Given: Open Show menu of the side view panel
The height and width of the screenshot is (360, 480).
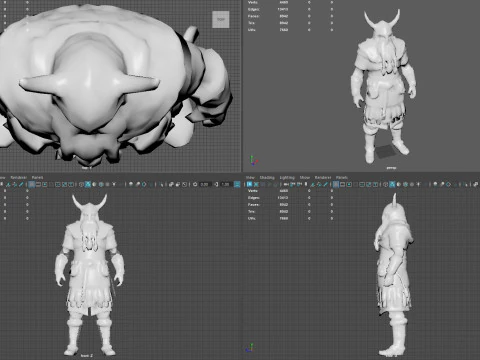Looking at the screenshot, I should point(305,177).
